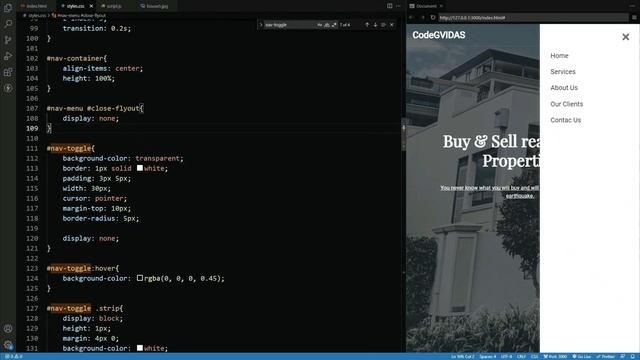The width and height of the screenshot is (640, 360).
Task: Click styles.css in the breadcrumb
Action: click(36, 16)
